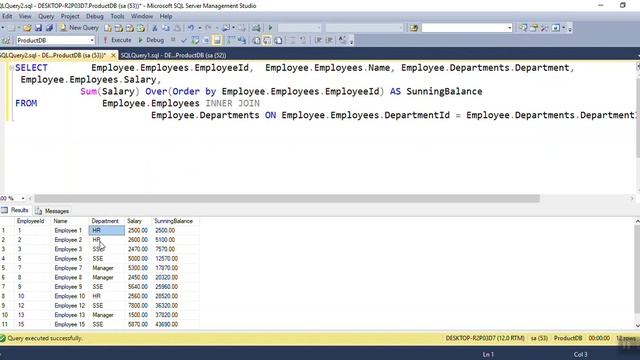Click the editor horizontal scrollbar thumb
This screenshot has height=360, width=640.
click(x=287, y=198)
